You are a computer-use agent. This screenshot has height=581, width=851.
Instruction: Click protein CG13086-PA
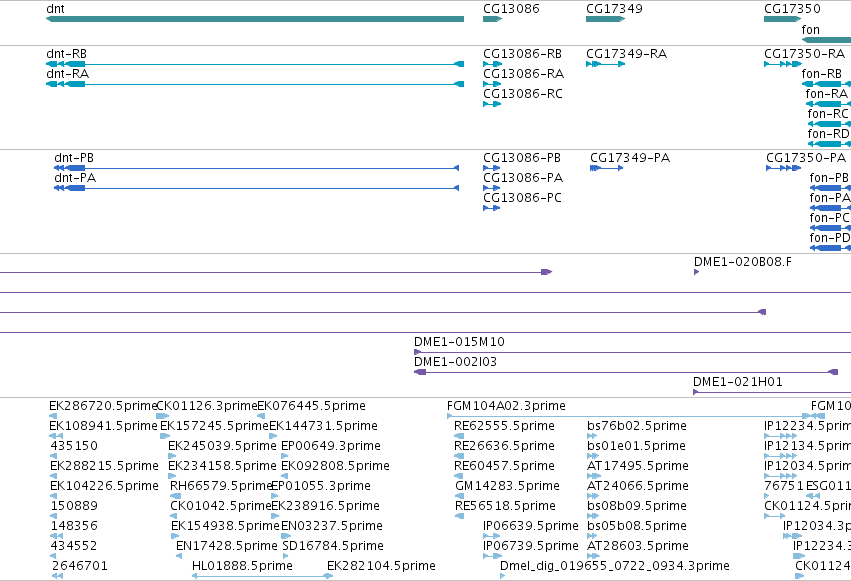click(x=492, y=188)
